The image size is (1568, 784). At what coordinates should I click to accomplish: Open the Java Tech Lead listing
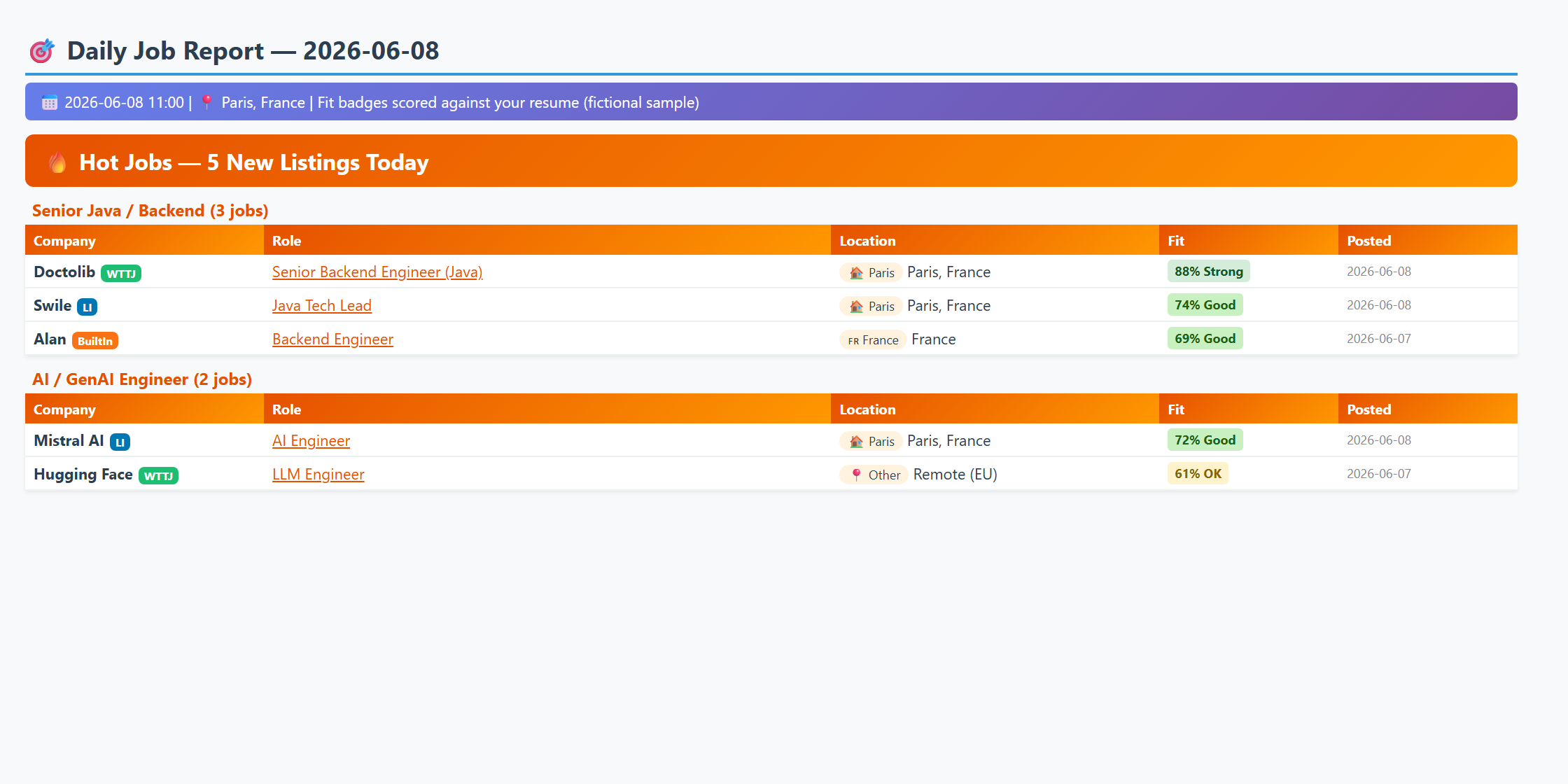[x=322, y=306]
